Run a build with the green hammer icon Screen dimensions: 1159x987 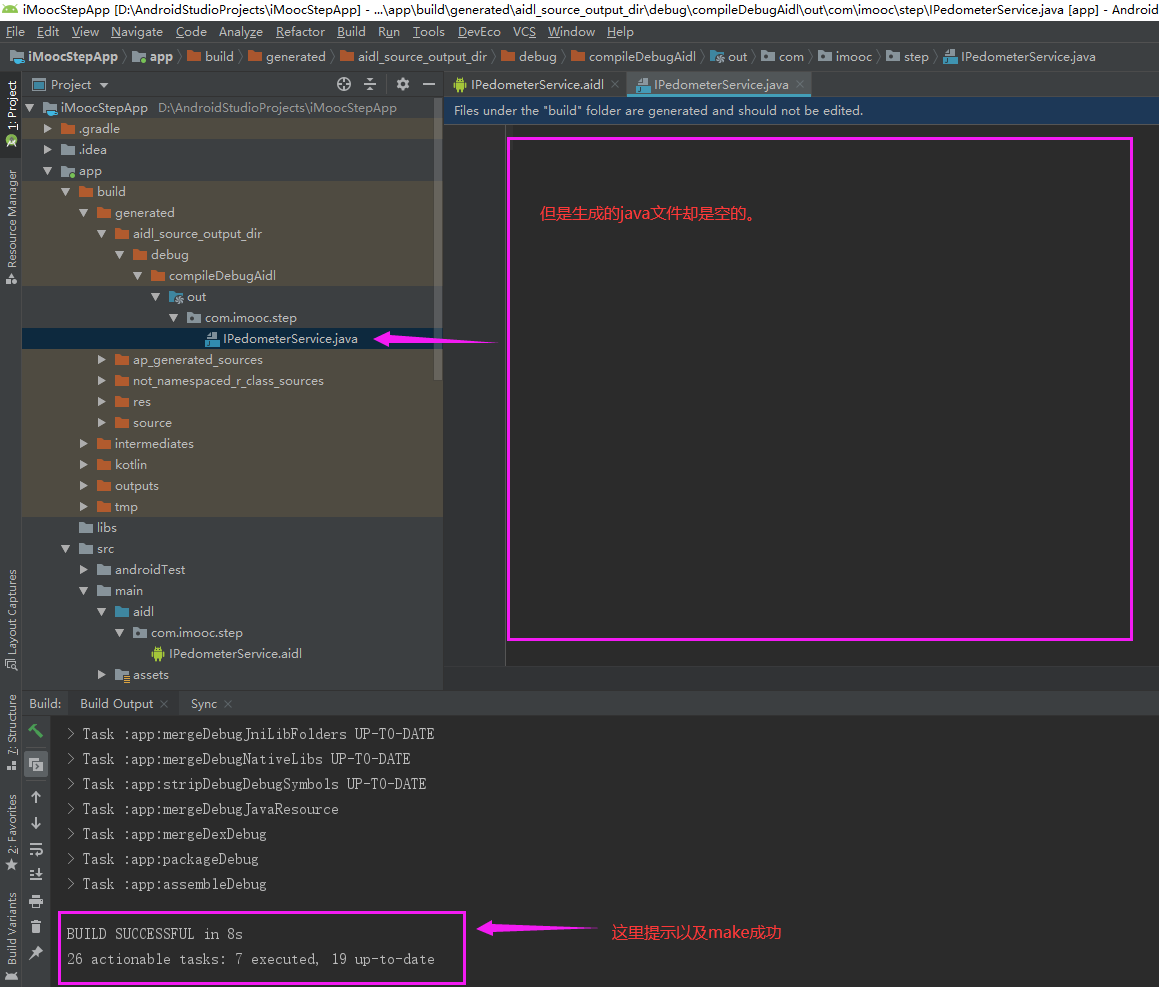35,733
